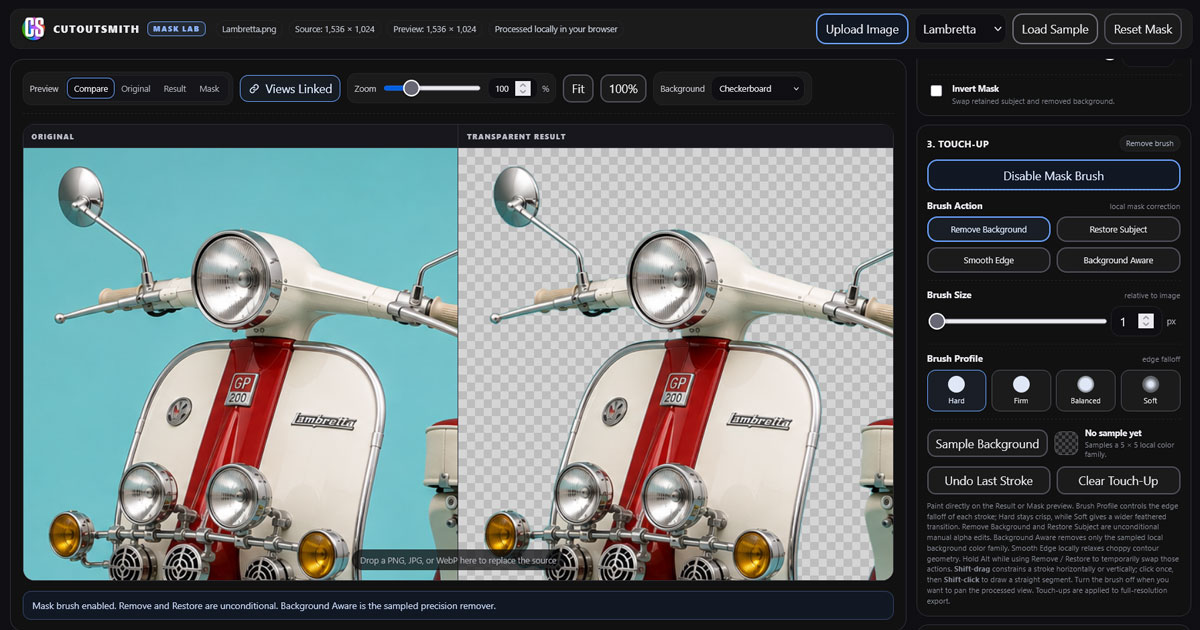Click the ORIGINAL pane header label
The image size is (1200, 630).
(53, 136)
